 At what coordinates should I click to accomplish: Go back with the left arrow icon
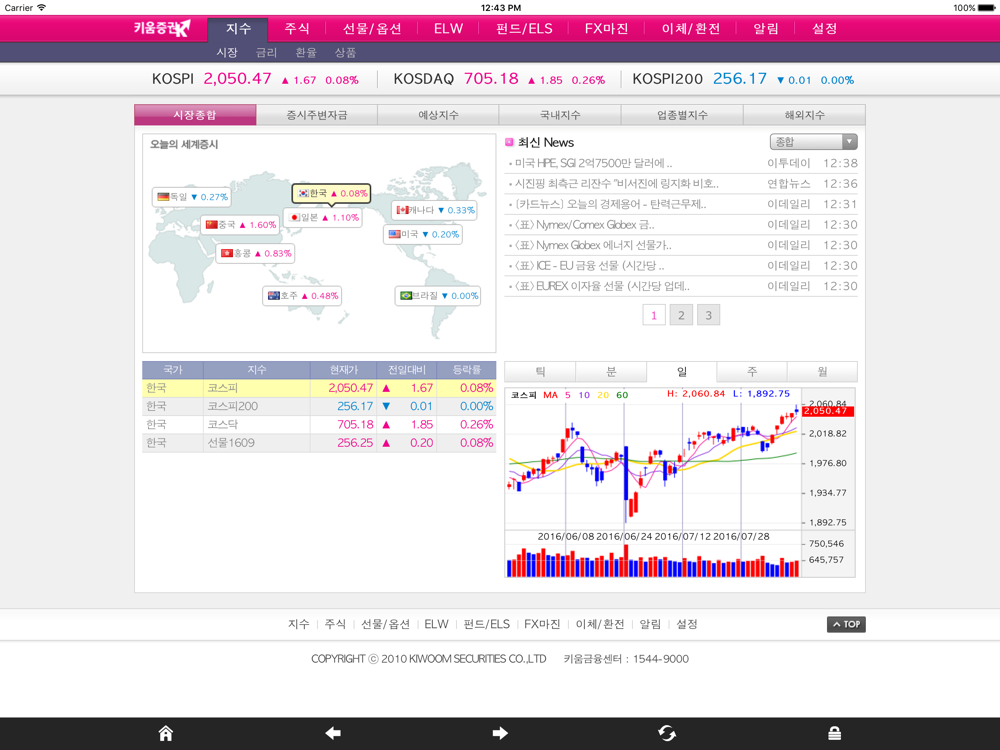click(333, 733)
